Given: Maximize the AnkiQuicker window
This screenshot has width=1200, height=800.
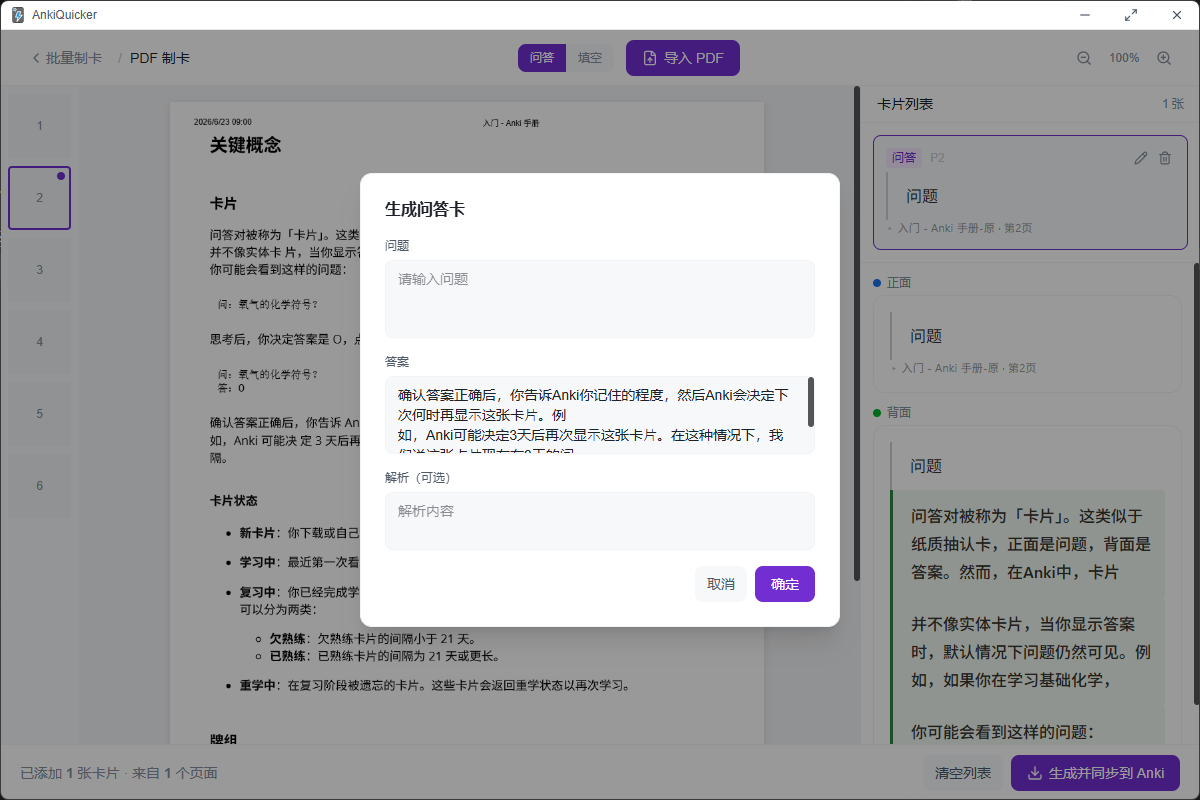Looking at the screenshot, I should (1131, 15).
